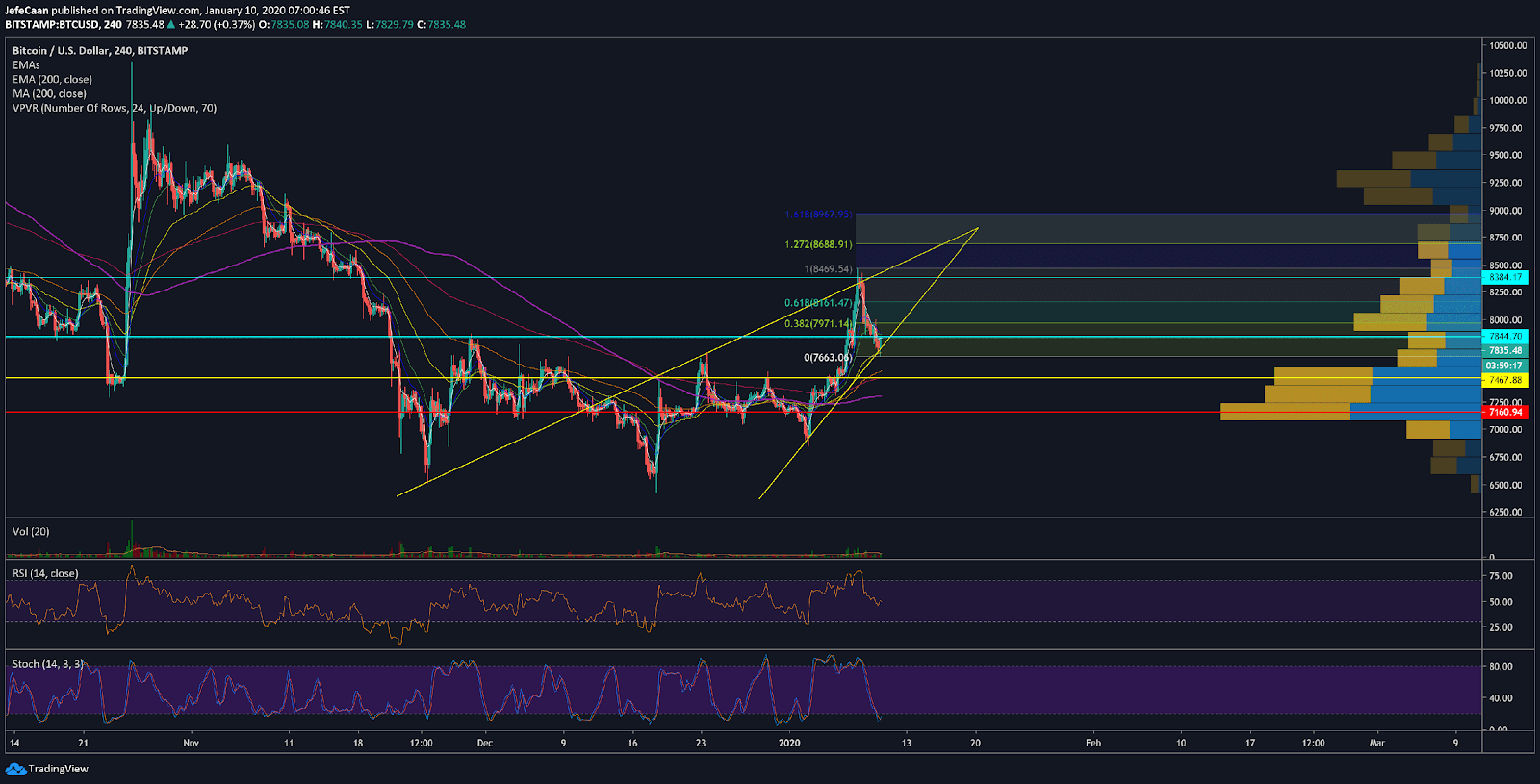Select the EMAs indicator legend
Image resolution: width=1540 pixels, height=784 pixels.
(x=26, y=64)
